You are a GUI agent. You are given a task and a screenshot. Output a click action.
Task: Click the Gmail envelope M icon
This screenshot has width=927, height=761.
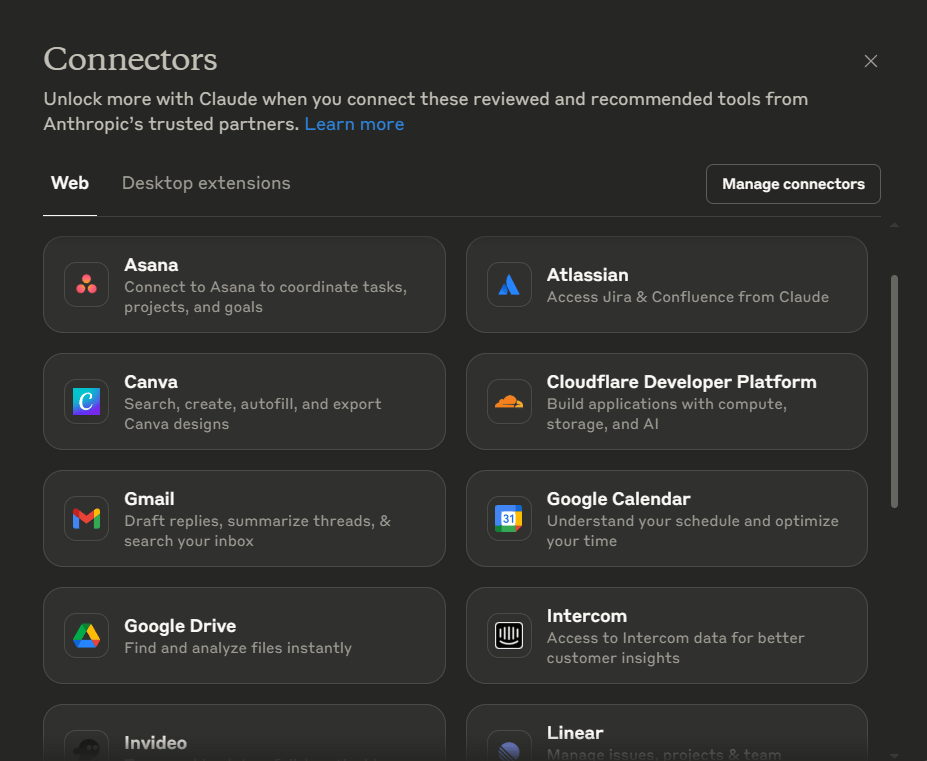point(86,519)
